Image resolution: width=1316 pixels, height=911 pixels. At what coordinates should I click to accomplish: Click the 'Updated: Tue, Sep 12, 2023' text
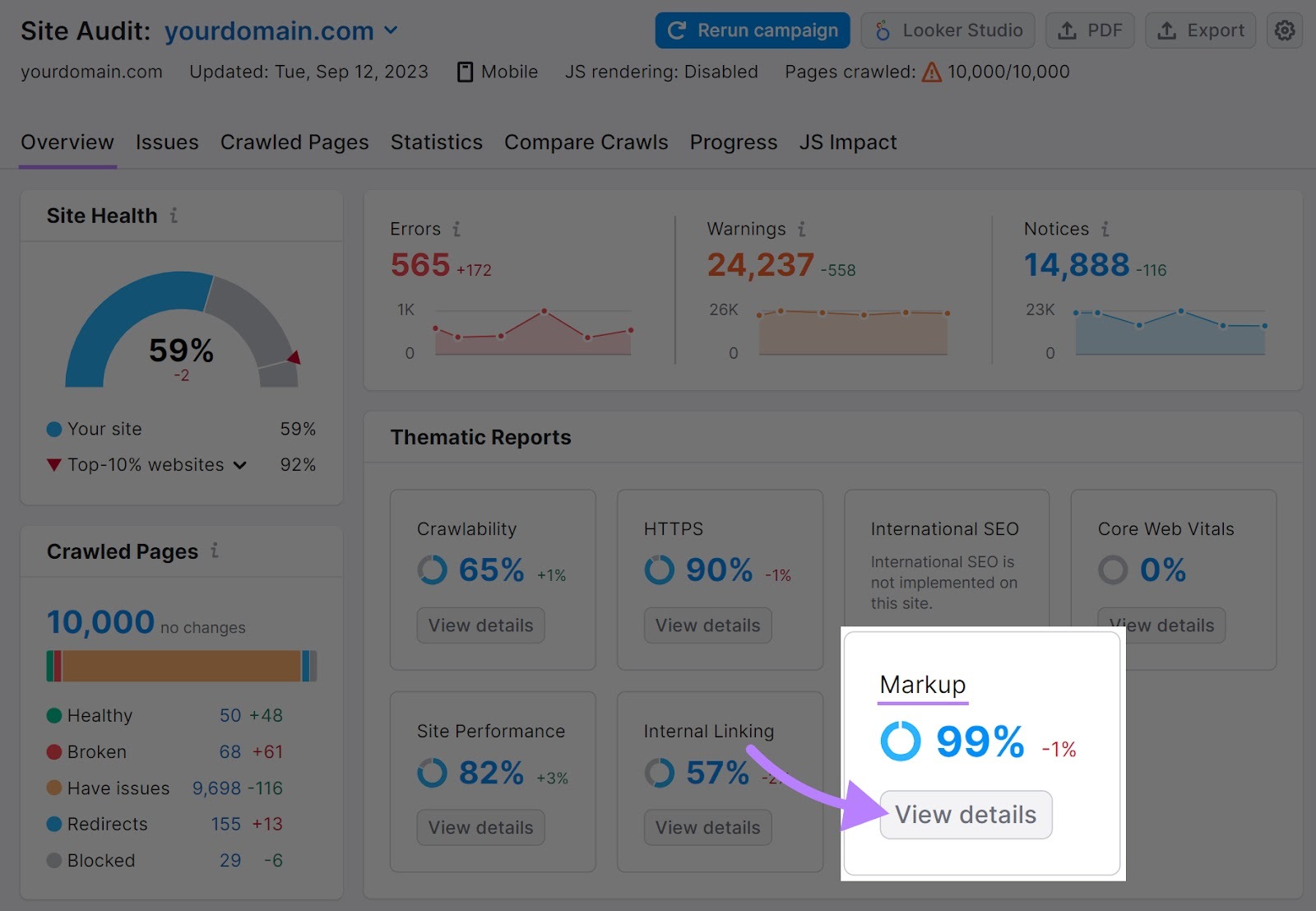308,72
